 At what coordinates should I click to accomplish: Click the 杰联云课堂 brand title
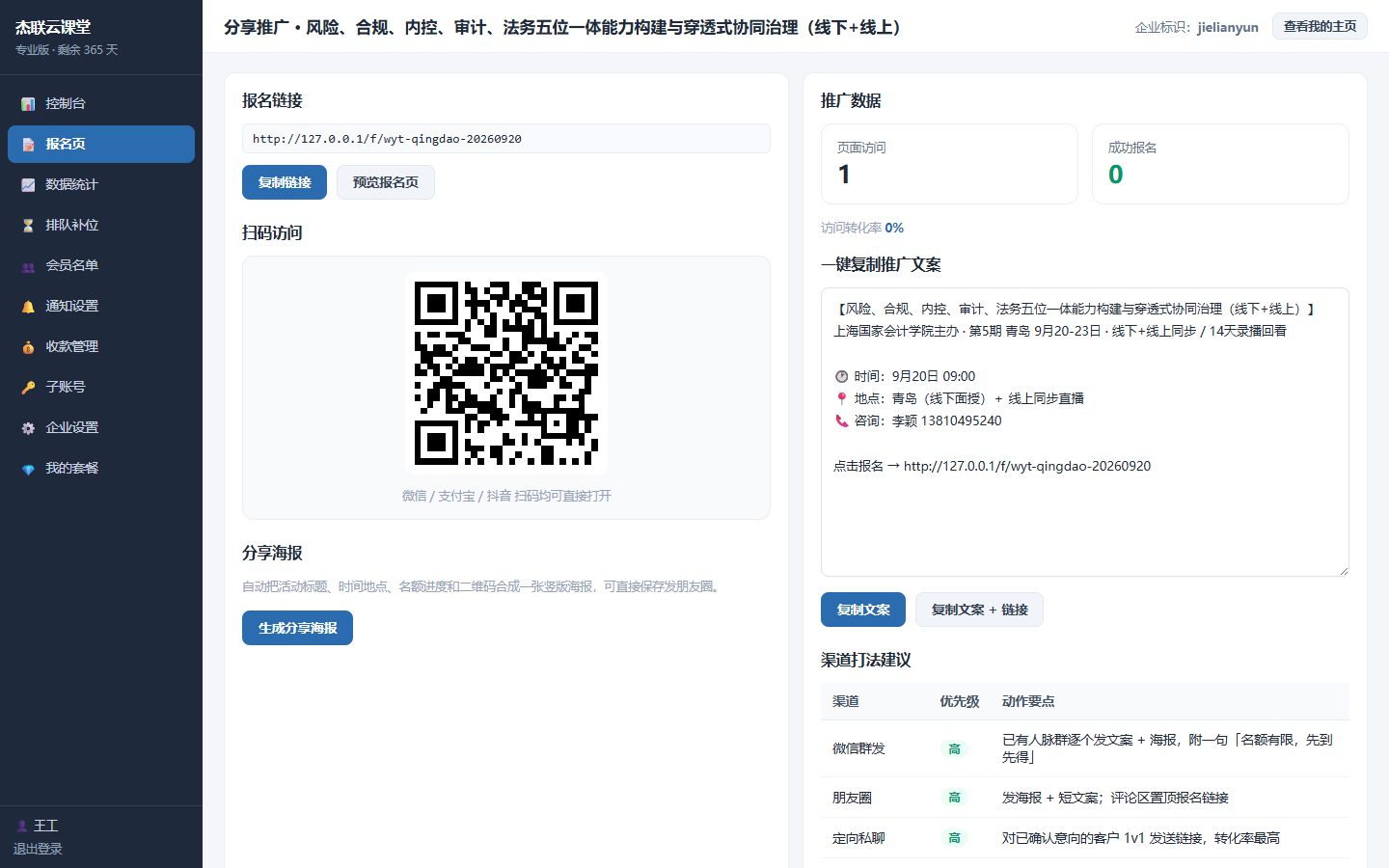53,27
